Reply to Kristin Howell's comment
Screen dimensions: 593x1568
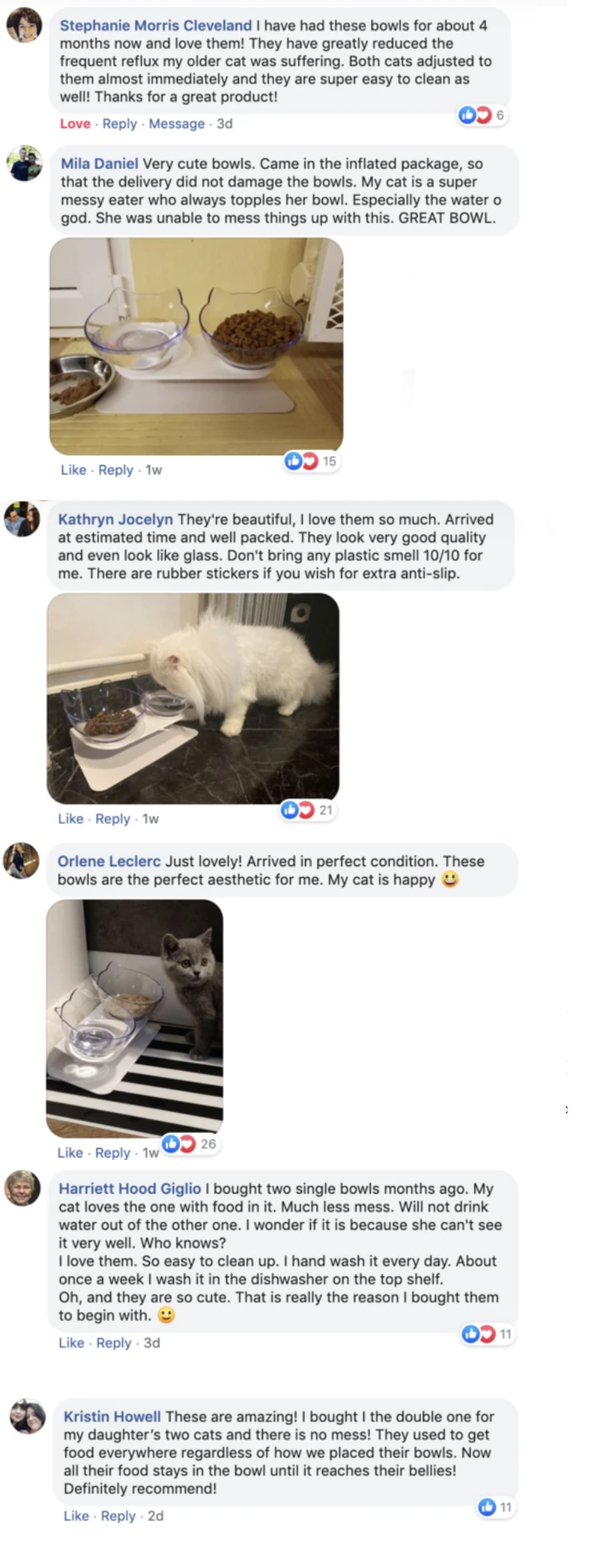pos(118,1515)
